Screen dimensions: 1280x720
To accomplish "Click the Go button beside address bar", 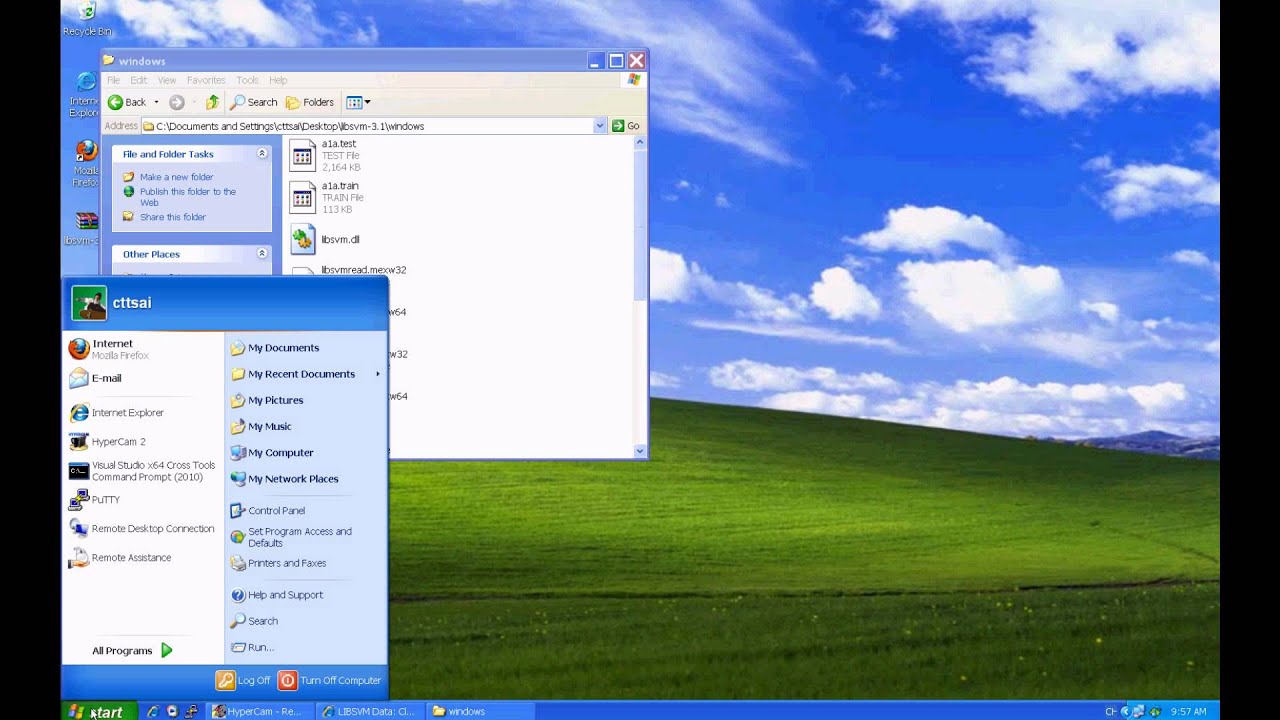I will tap(626, 126).
